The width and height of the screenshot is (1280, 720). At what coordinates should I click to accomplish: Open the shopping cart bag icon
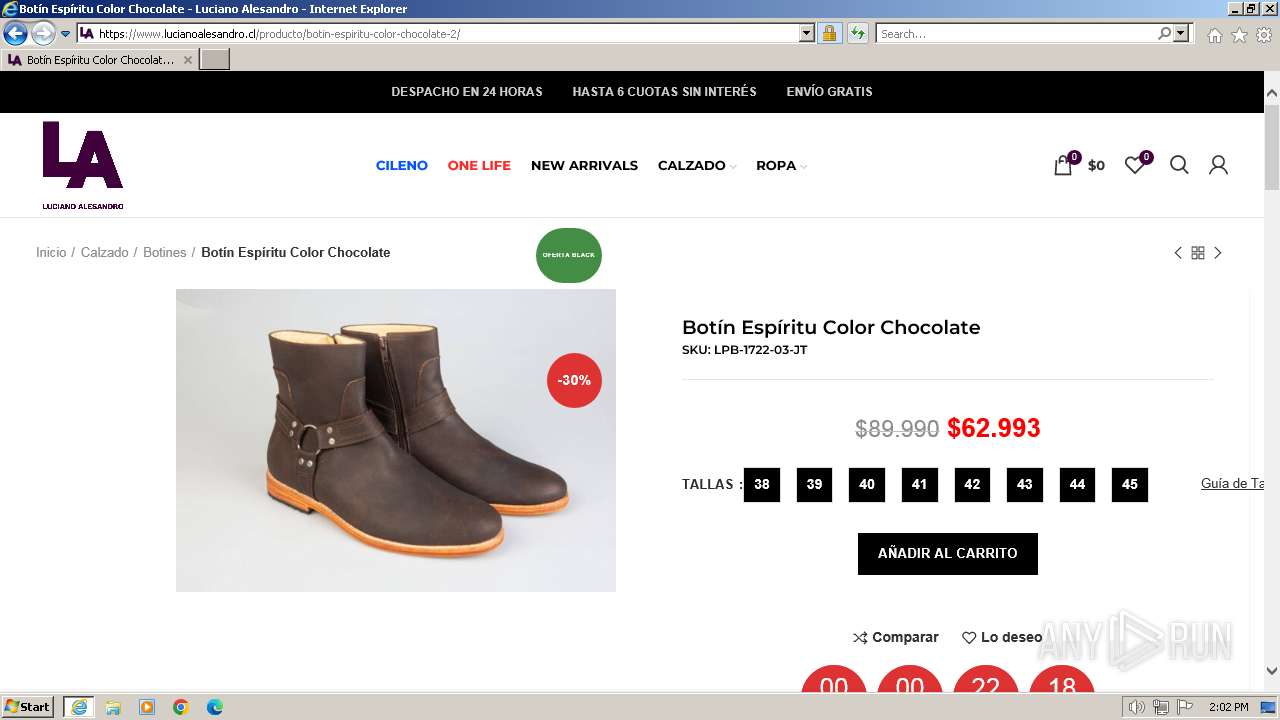click(x=1063, y=166)
